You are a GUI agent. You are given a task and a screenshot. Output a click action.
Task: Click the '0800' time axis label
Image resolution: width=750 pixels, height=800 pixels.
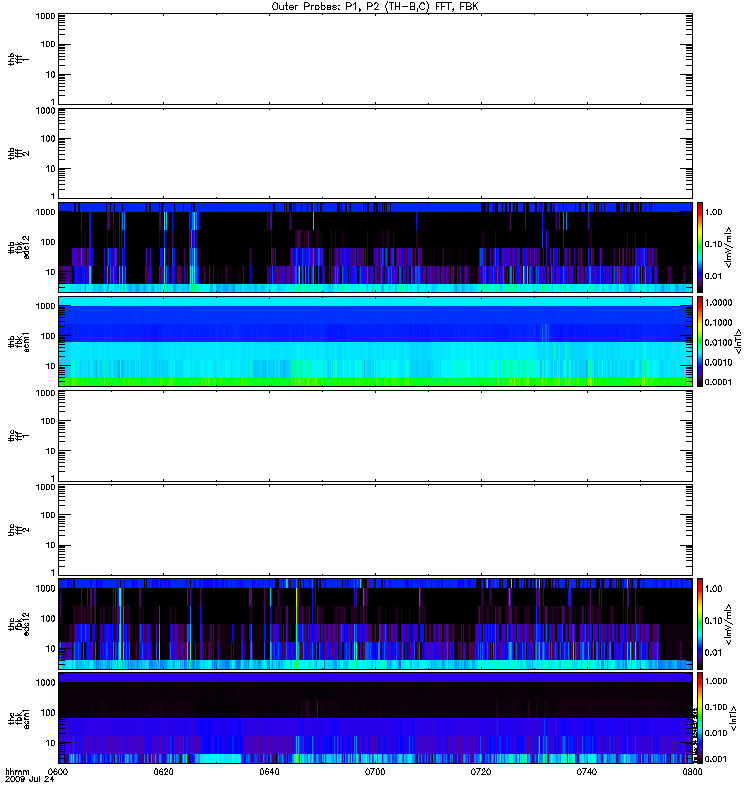point(692,771)
